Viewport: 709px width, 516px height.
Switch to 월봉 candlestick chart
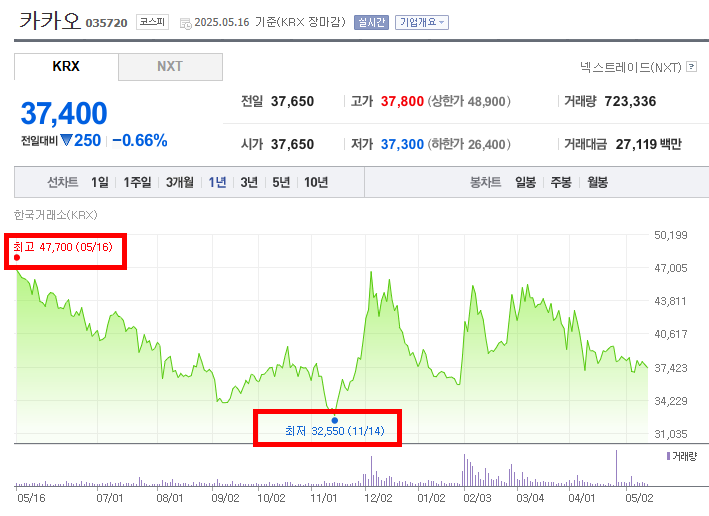pyautogui.click(x=597, y=182)
